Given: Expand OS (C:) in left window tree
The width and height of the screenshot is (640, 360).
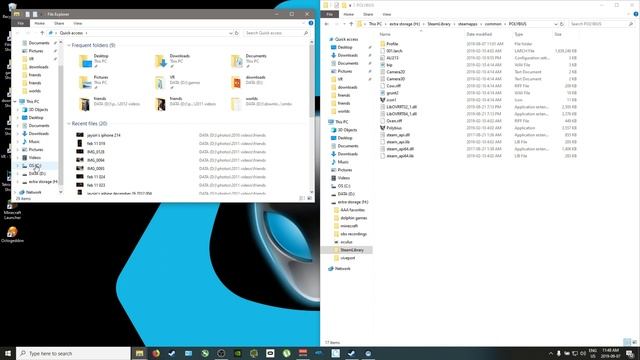Looking at the screenshot, I should pos(18,165).
